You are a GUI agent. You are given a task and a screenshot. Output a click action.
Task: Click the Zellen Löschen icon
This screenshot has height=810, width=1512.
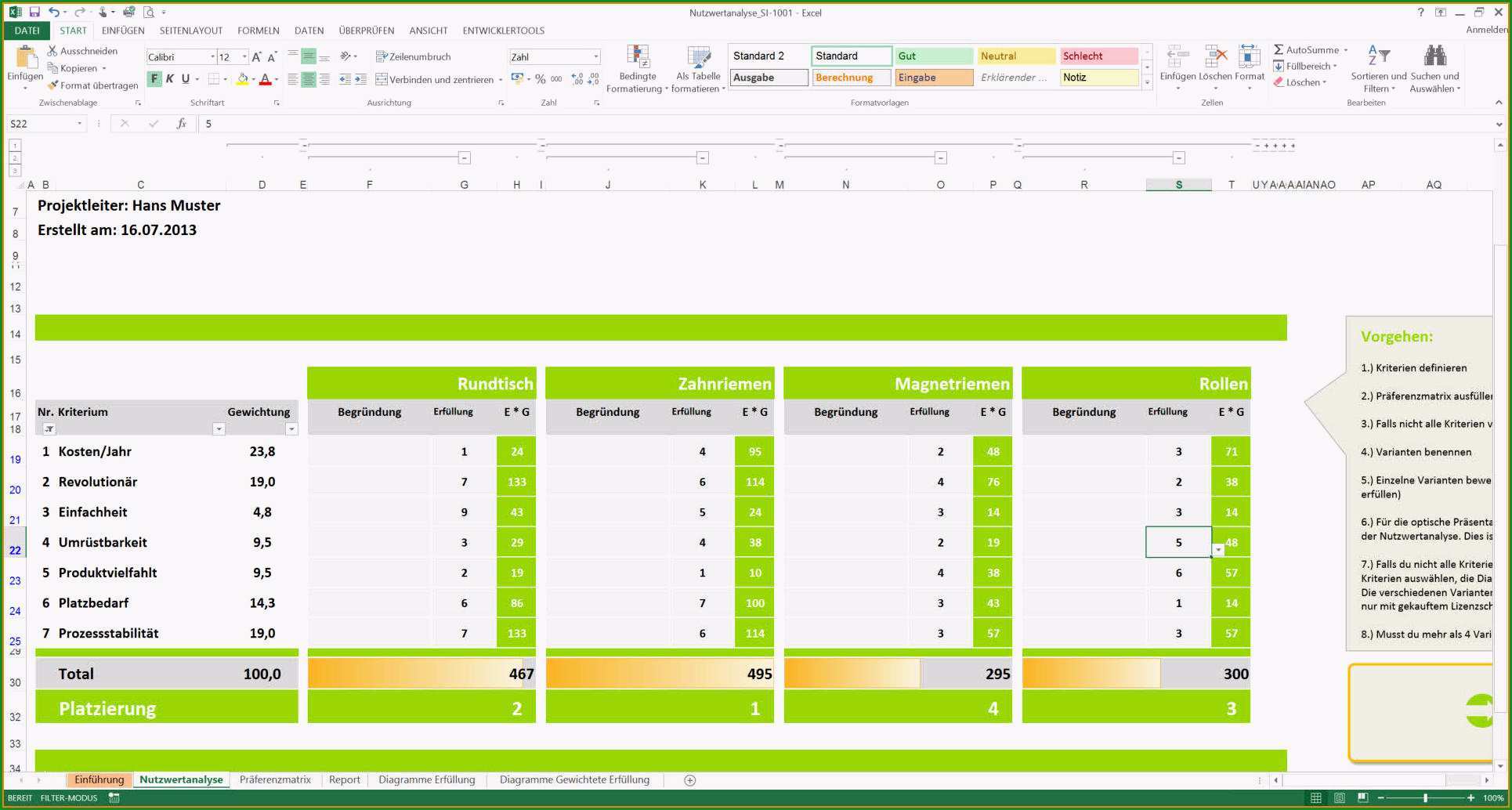coord(1216,58)
